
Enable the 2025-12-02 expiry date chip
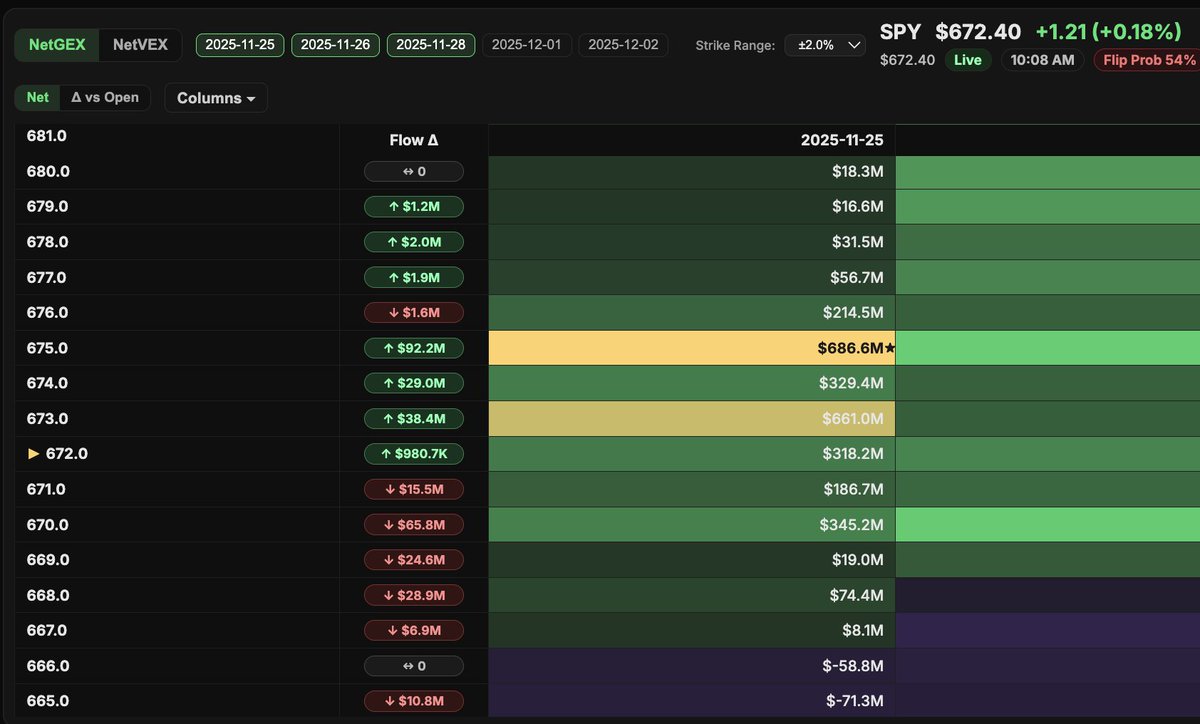[622, 45]
